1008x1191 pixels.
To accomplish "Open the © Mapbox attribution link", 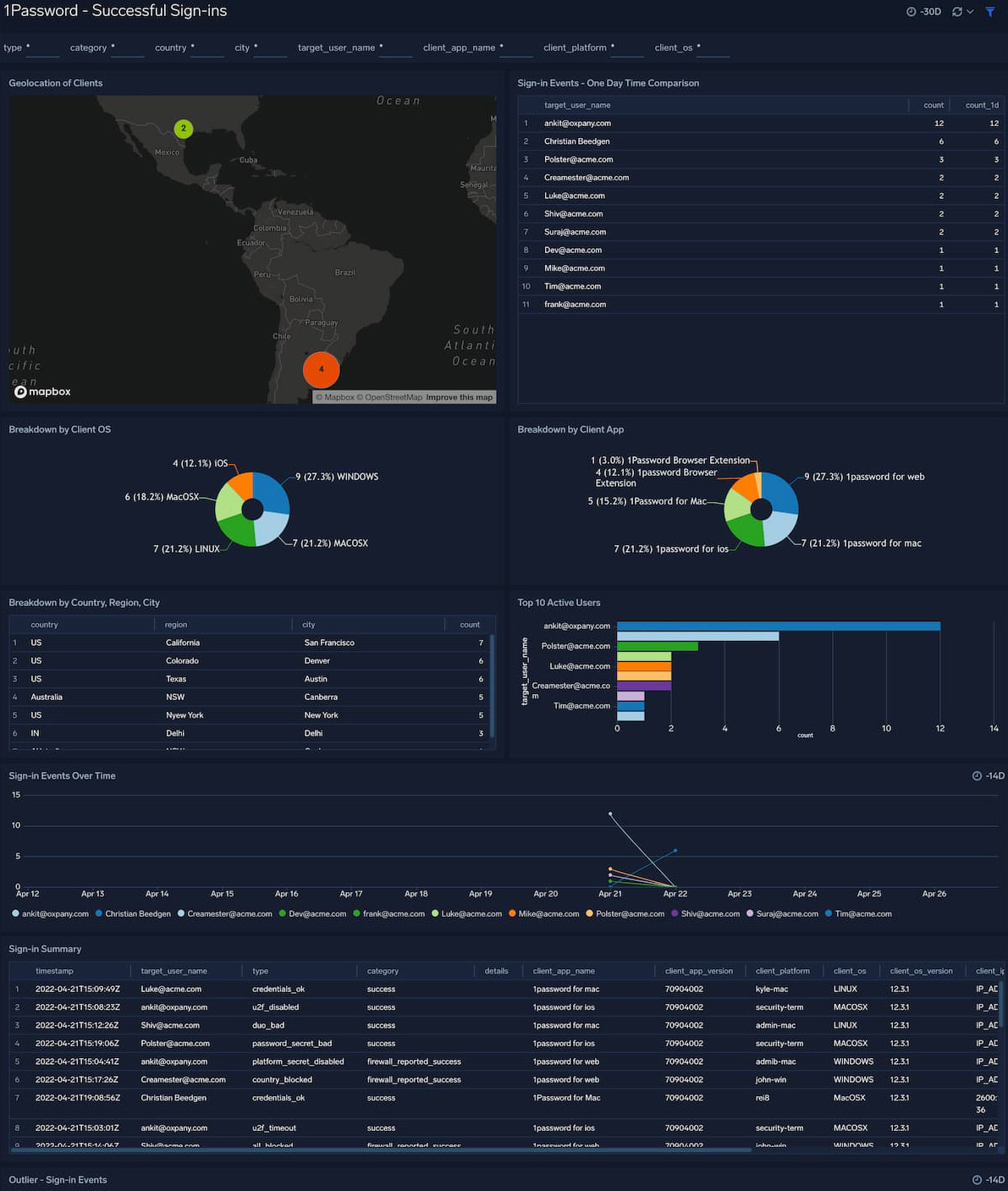I will [334, 398].
